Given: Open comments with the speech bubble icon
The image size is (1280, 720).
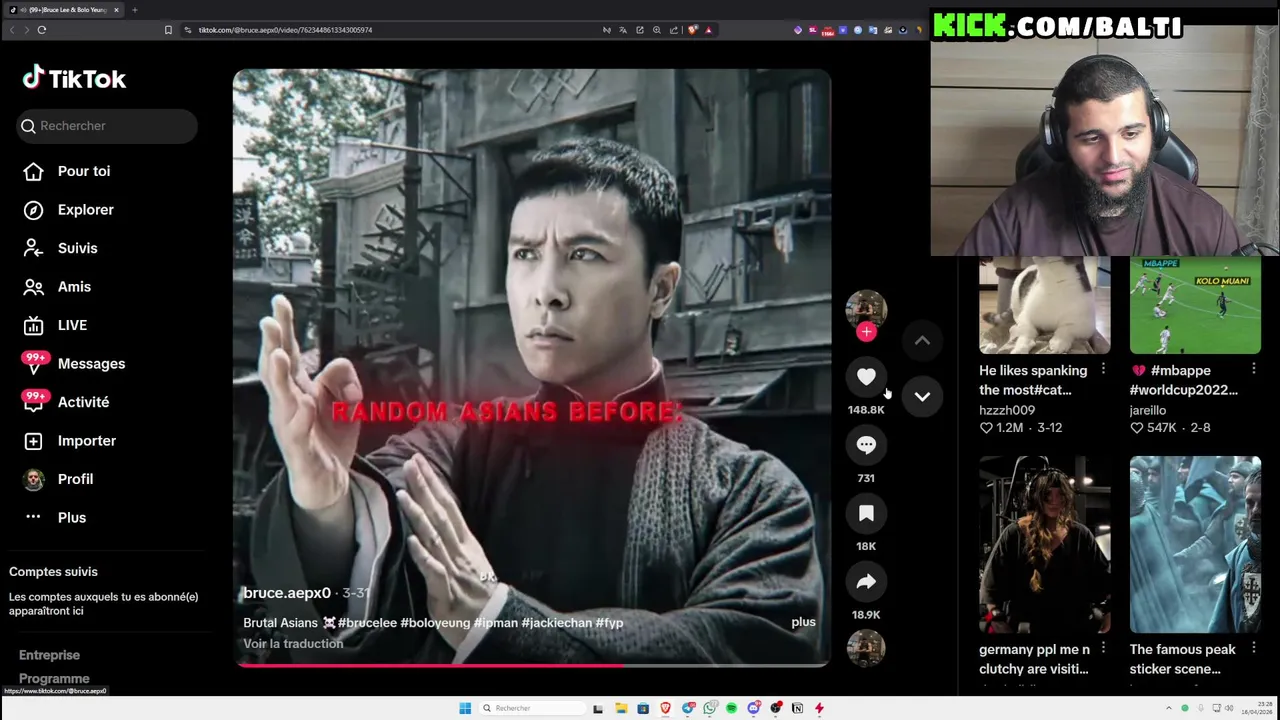Looking at the screenshot, I should (866, 445).
